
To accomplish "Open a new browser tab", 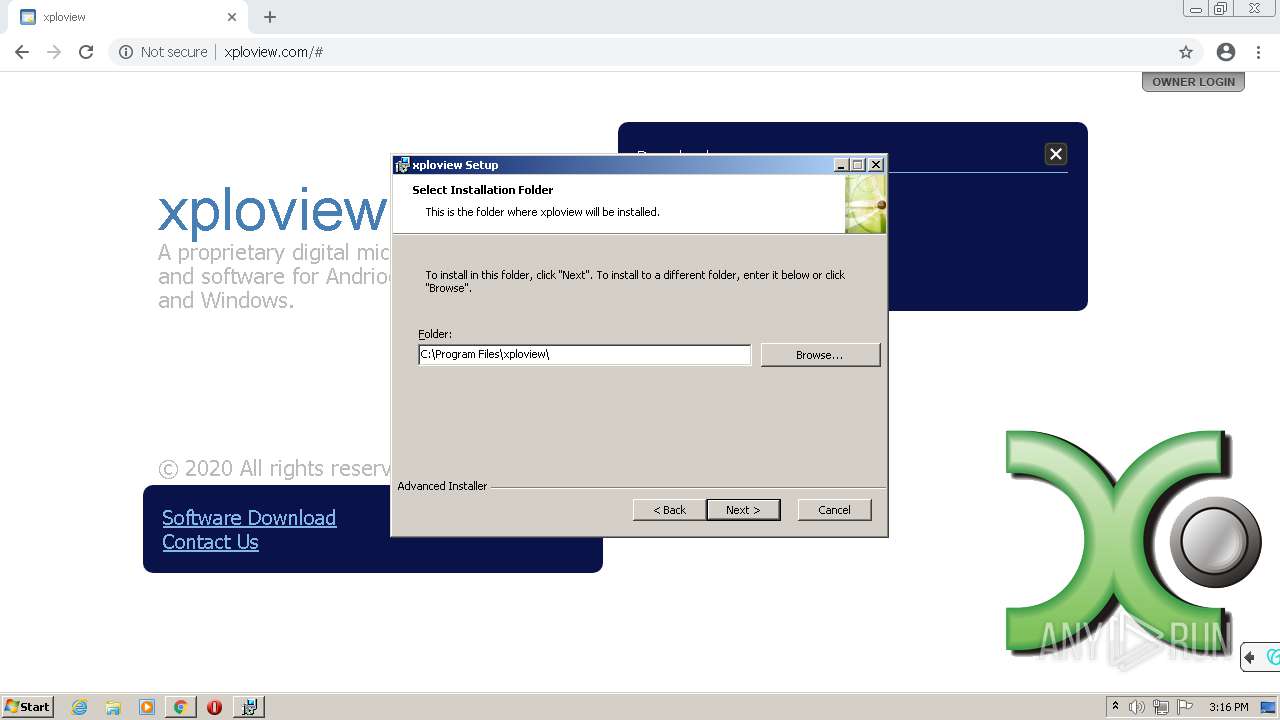I will click(270, 17).
